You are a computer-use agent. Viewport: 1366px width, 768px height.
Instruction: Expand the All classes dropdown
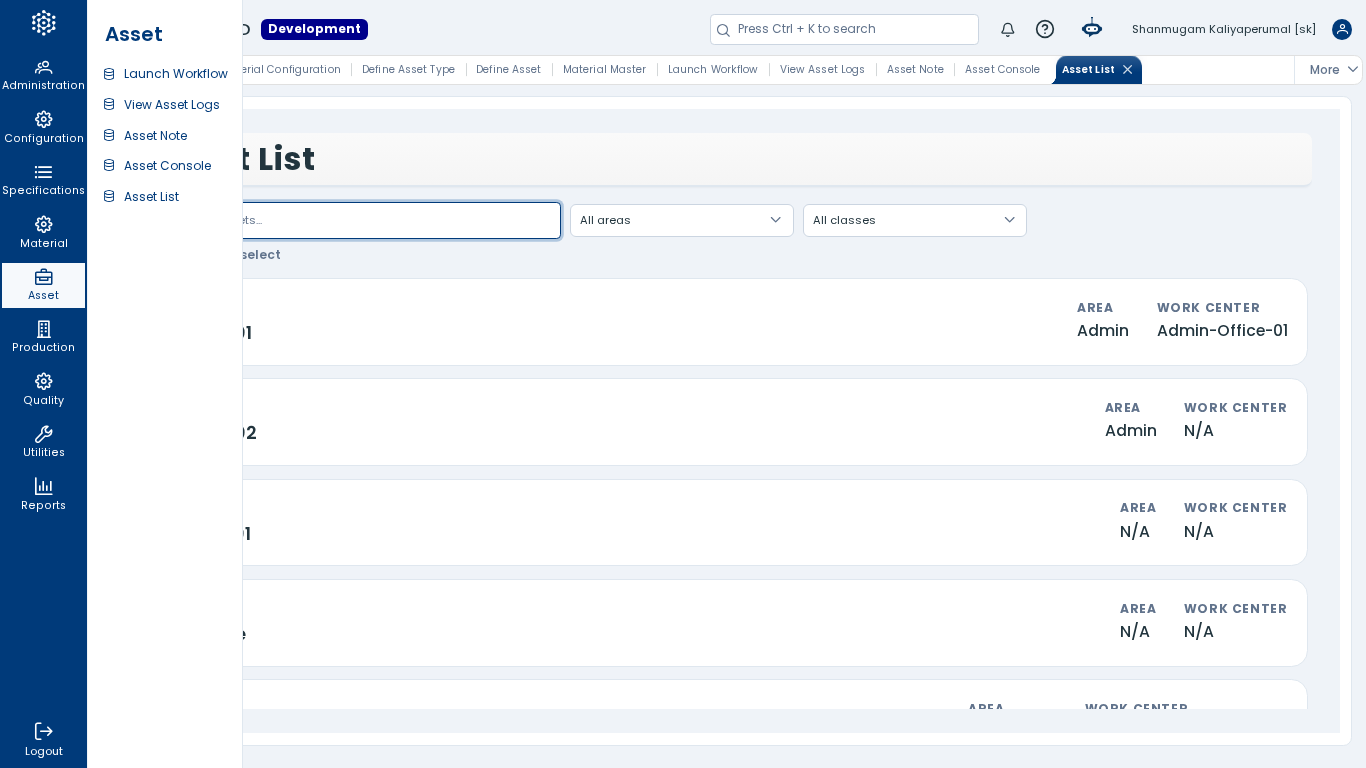(x=915, y=220)
